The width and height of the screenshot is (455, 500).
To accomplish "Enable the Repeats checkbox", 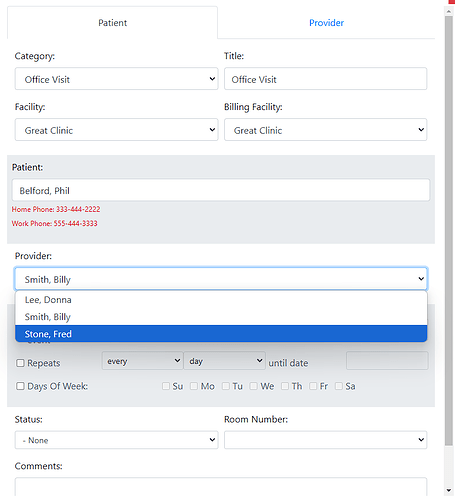I will coord(20,363).
